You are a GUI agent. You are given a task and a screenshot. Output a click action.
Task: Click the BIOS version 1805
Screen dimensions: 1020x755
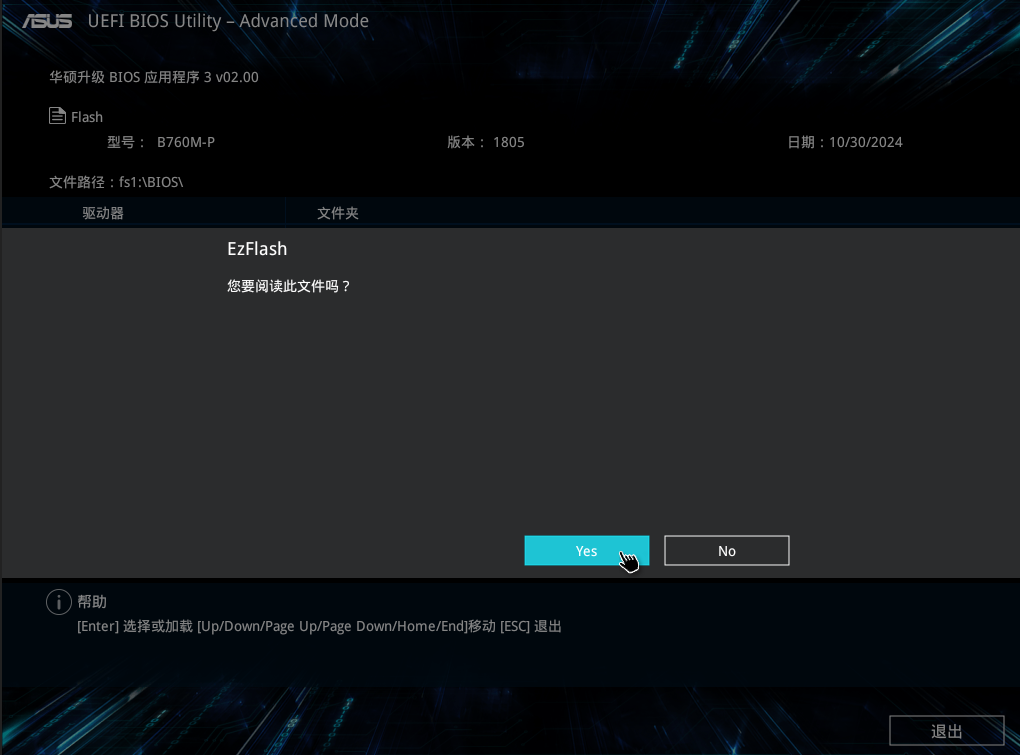(x=508, y=142)
